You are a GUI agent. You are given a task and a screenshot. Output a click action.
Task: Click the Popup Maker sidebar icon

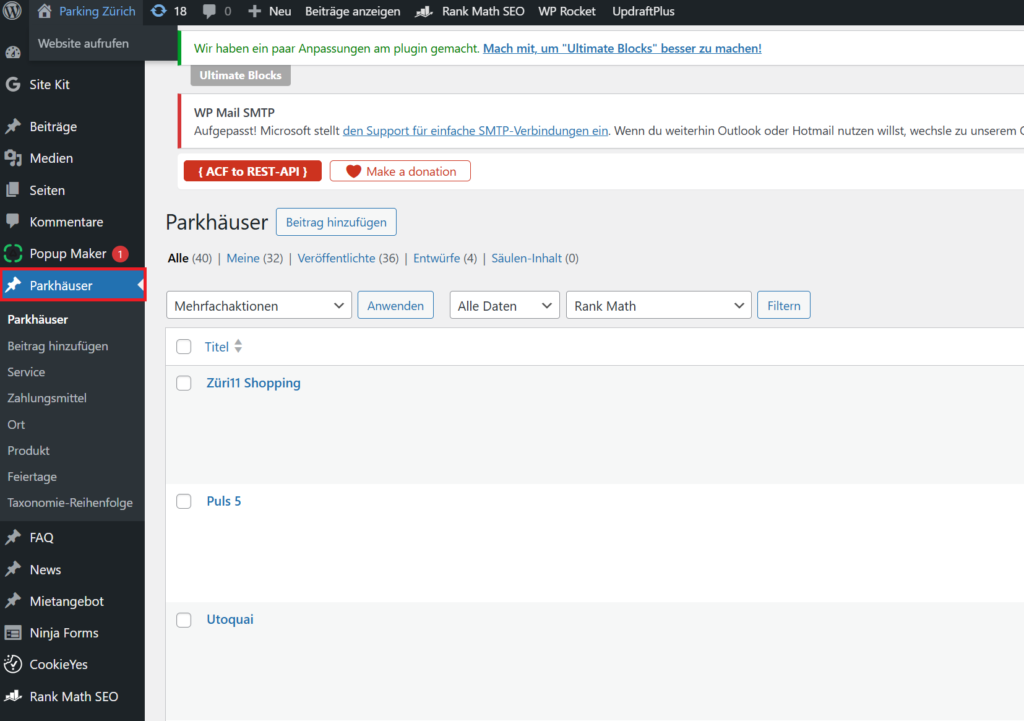click(13, 254)
